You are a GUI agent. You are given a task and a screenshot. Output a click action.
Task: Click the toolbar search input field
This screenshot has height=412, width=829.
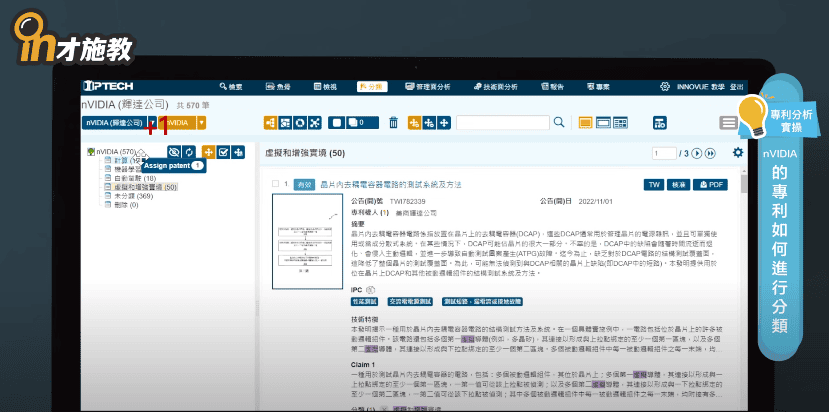click(503, 122)
